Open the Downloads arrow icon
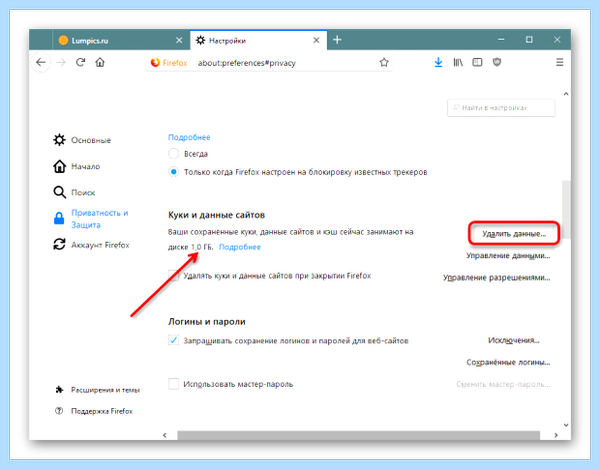The height and width of the screenshot is (469, 600). tap(438, 62)
